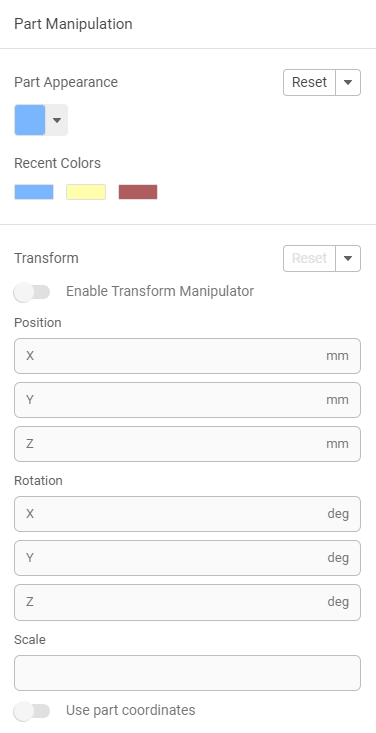The width and height of the screenshot is (376, 733).
Task: Toggle Use part coordinates switch
Action: point(32,711)
